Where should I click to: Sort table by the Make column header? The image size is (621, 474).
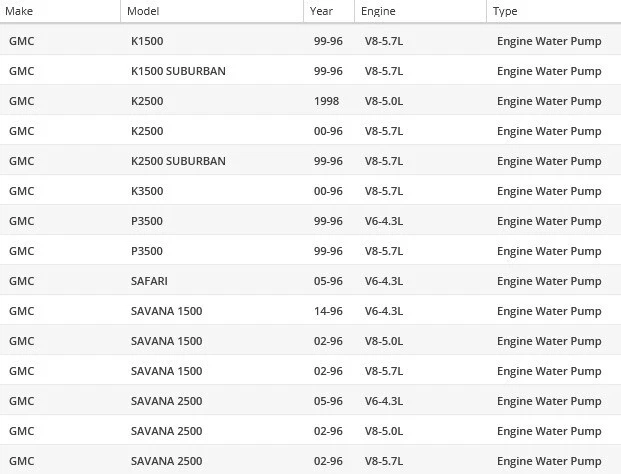(20, 11)
